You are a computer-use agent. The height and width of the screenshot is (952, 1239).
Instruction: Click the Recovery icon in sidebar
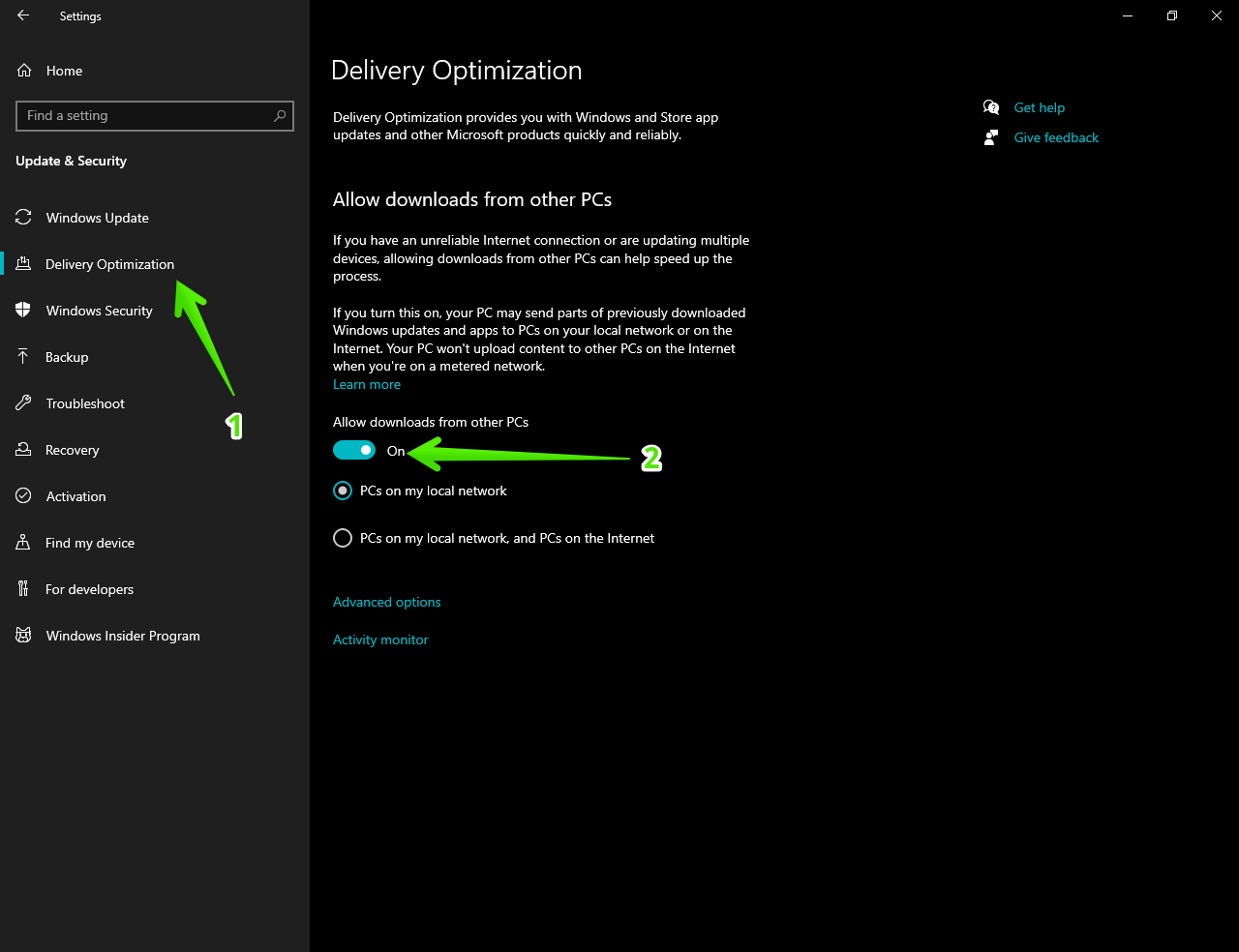click(x=23, y=450)
